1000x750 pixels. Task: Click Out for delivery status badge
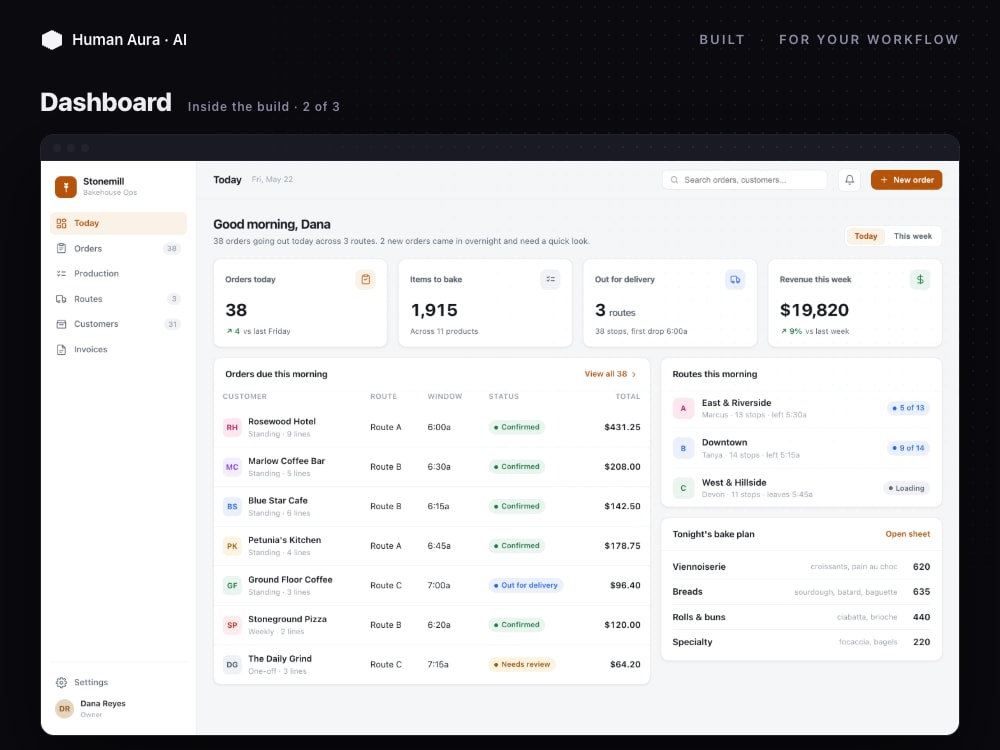526,585
